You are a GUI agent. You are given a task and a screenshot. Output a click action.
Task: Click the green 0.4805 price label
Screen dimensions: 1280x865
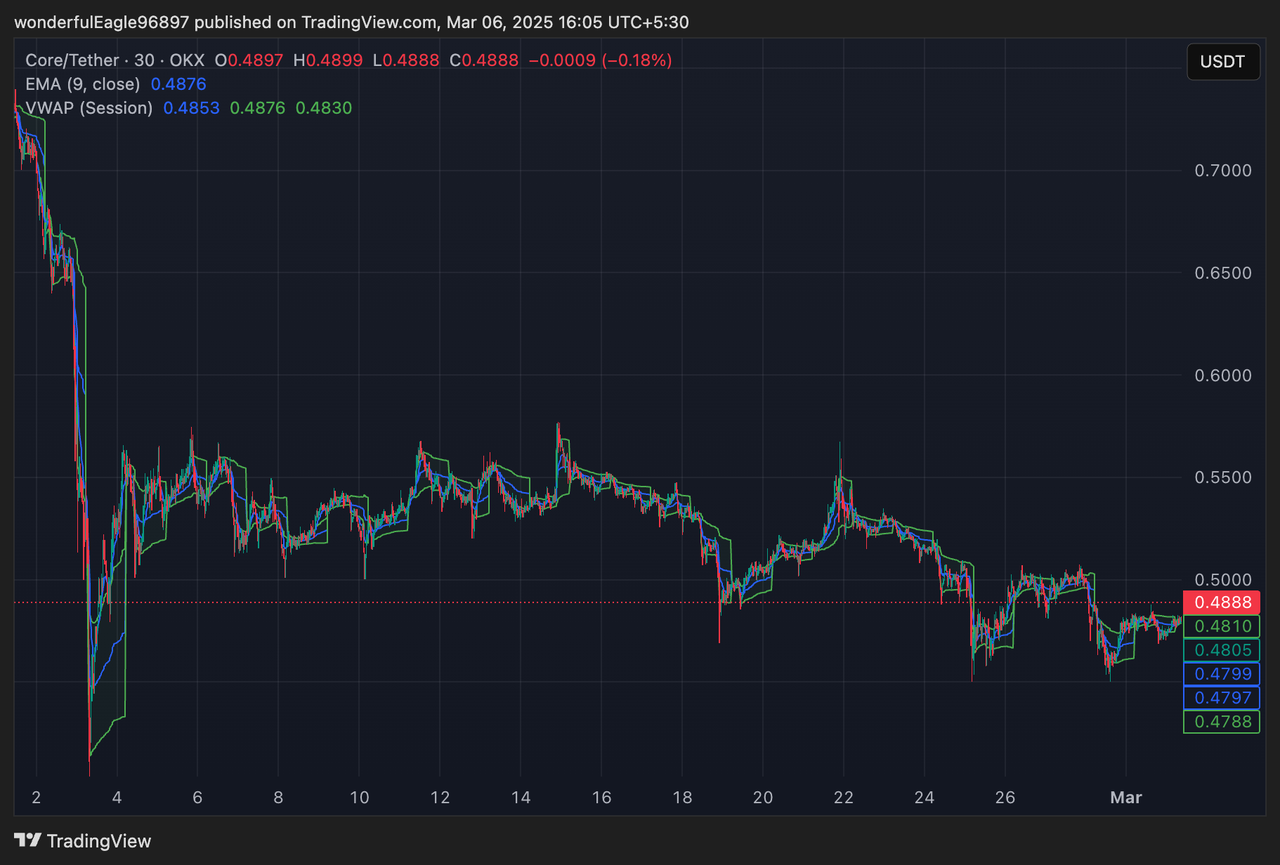pos(1221,650)
